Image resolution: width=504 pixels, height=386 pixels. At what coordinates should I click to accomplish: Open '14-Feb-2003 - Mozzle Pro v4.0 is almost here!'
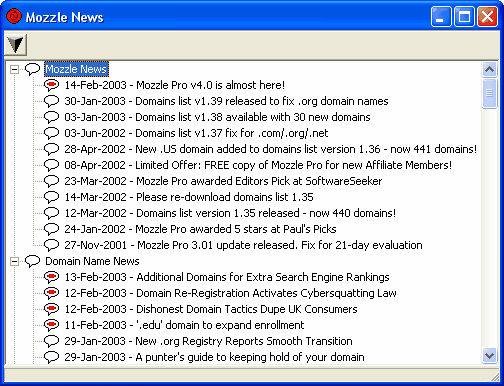tap(175, 85)
